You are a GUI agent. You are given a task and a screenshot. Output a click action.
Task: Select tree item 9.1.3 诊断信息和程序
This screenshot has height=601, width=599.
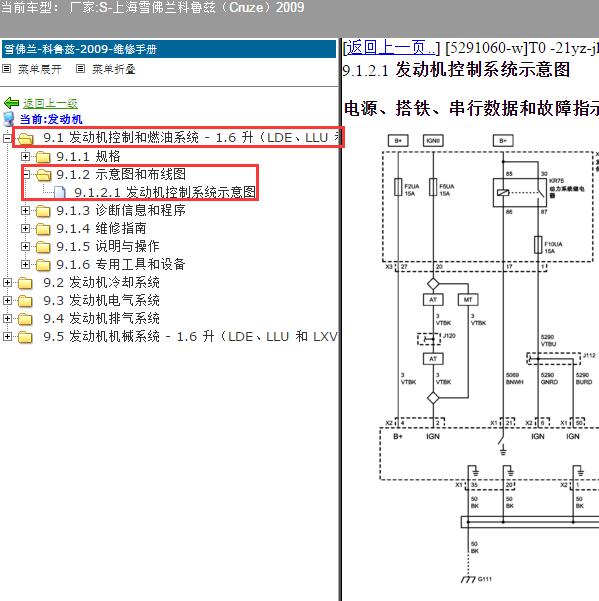pos(121,210)
